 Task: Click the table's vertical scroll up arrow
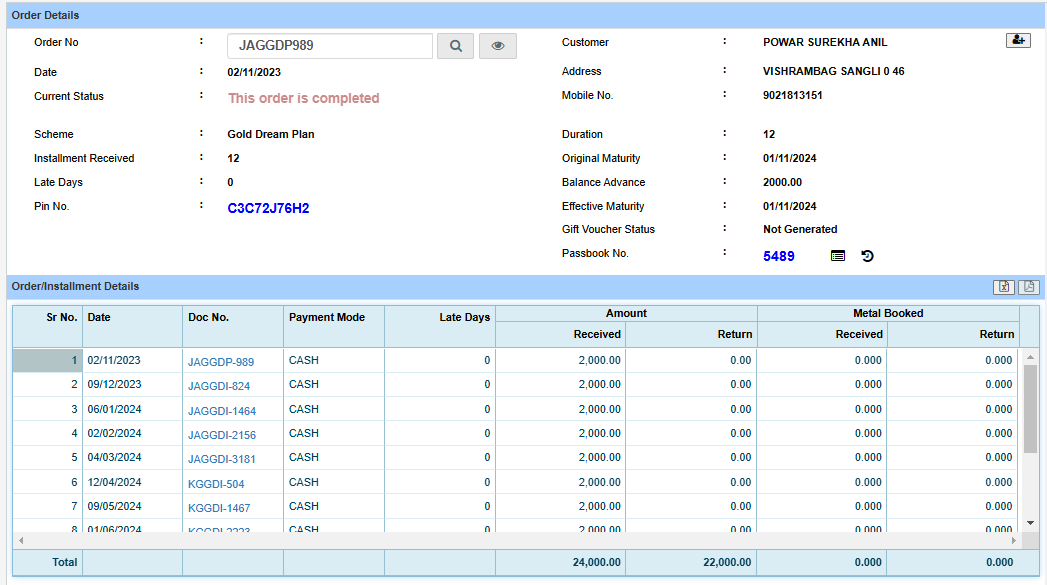(1030, 358)
